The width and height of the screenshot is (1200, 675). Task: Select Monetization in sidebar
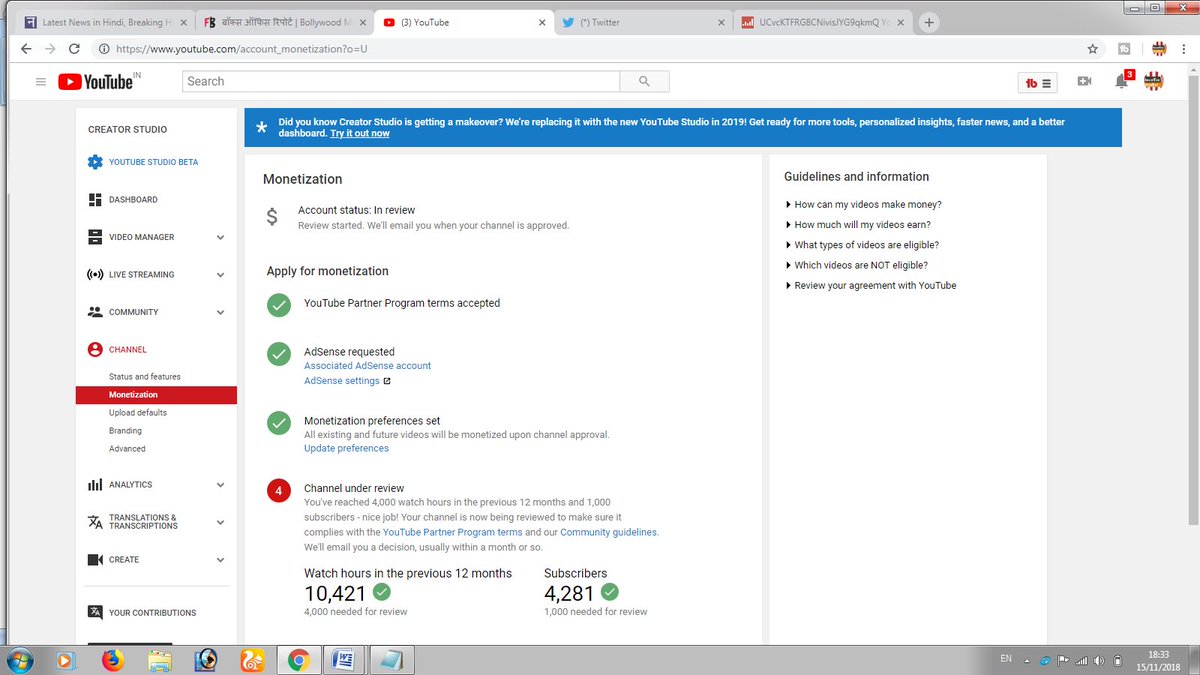[x=156, y=395]
